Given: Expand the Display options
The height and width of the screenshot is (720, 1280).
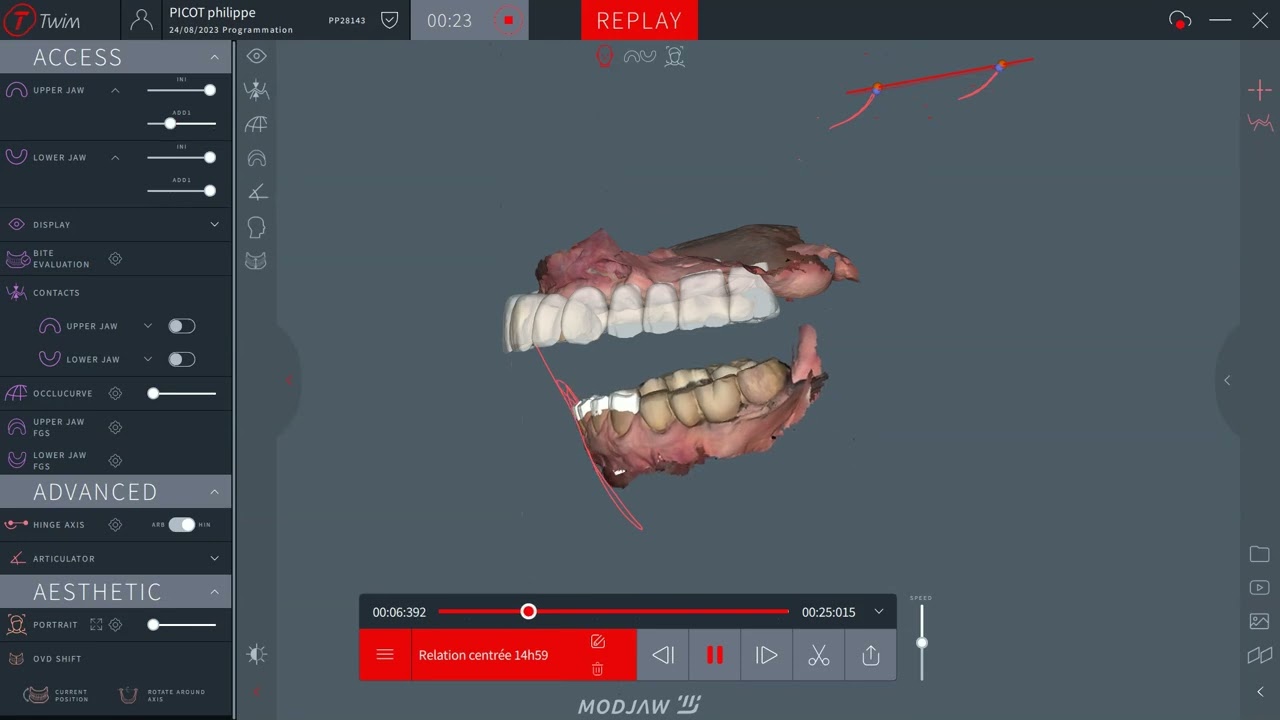Looking at the screenshot, I should [214, 225].
